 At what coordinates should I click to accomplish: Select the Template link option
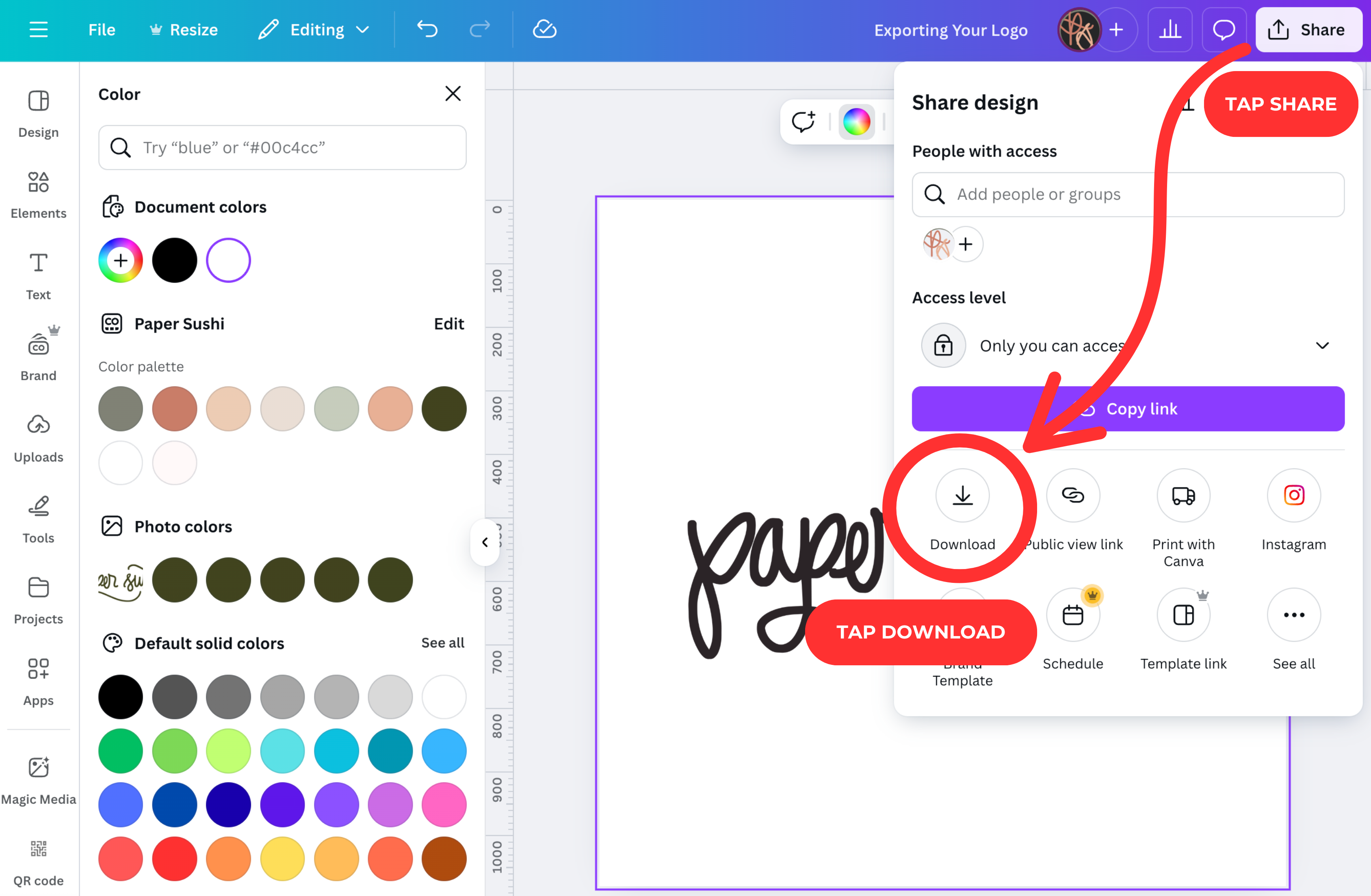coord(1183,630)
